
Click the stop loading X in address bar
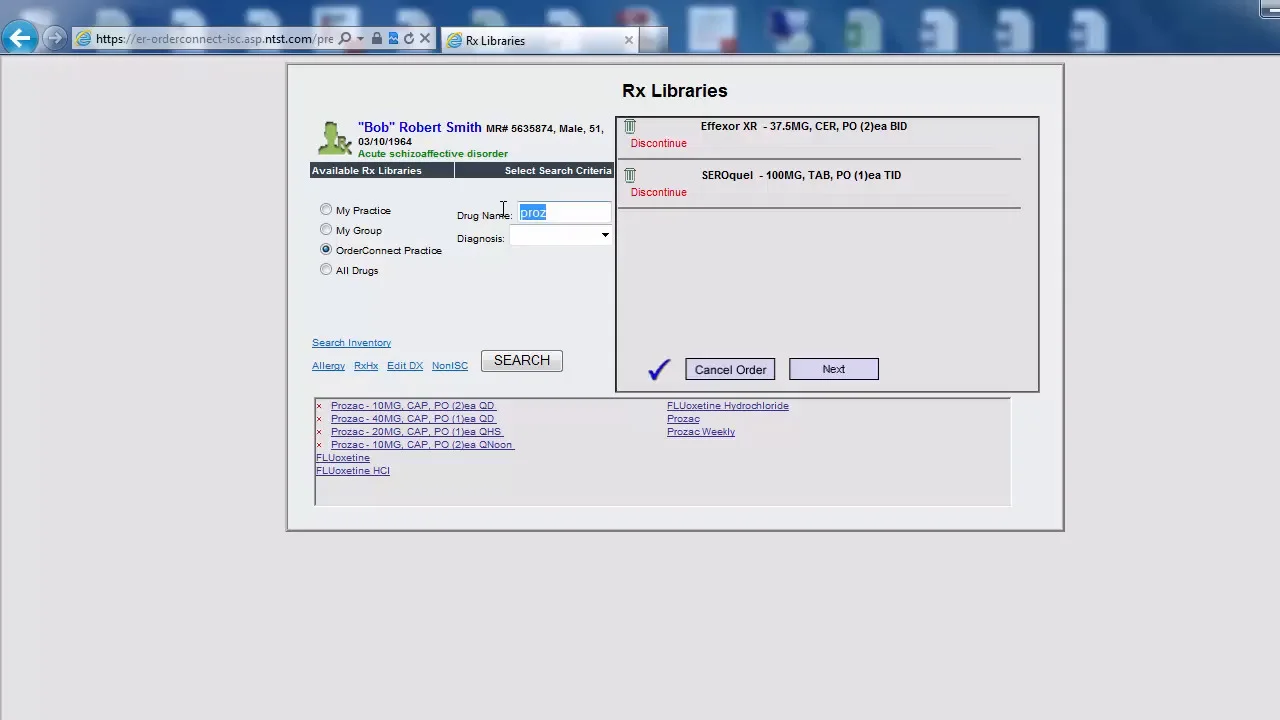(x=424, y=39)
